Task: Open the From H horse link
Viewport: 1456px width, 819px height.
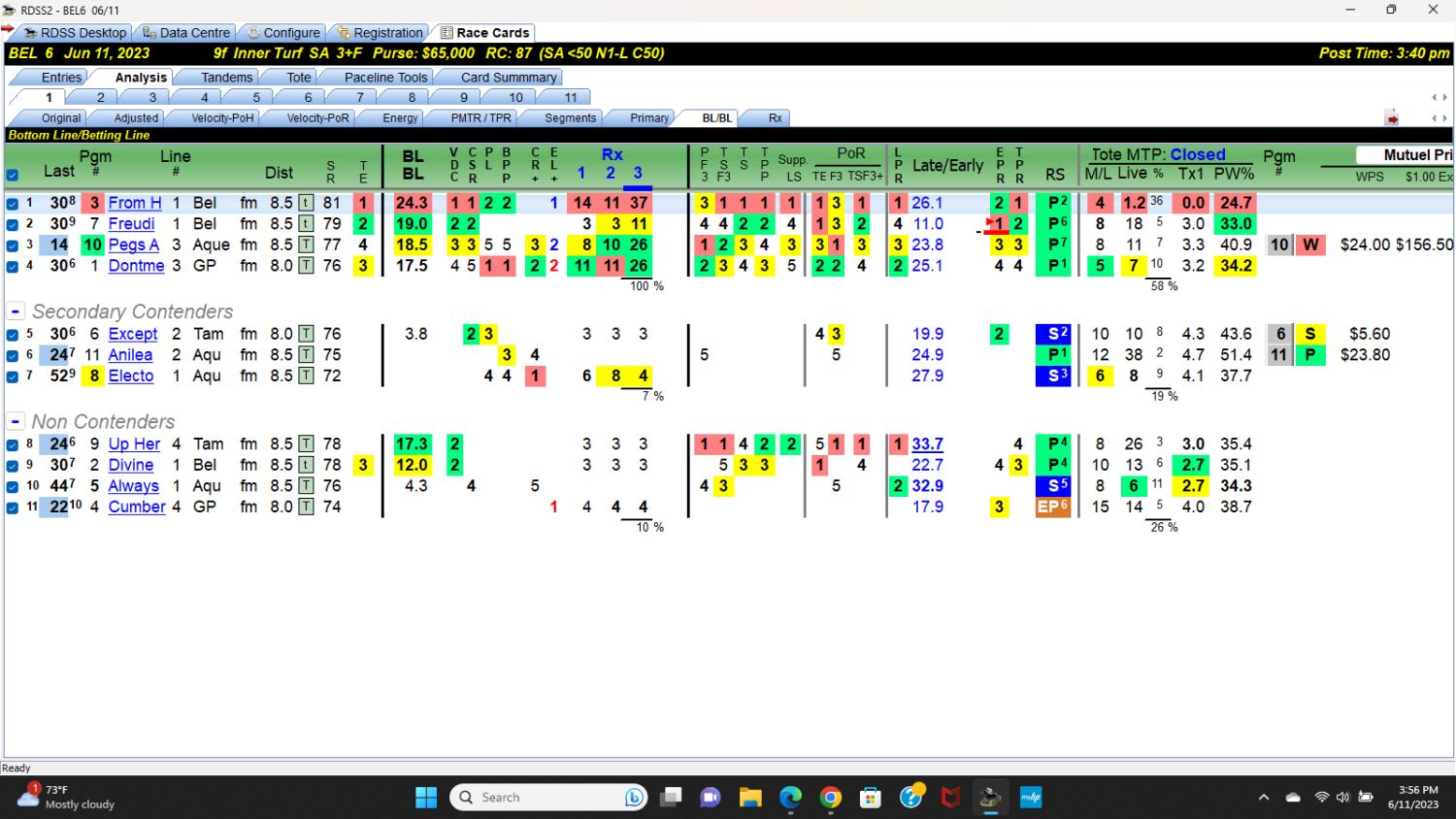Action: tap(135, 203)
